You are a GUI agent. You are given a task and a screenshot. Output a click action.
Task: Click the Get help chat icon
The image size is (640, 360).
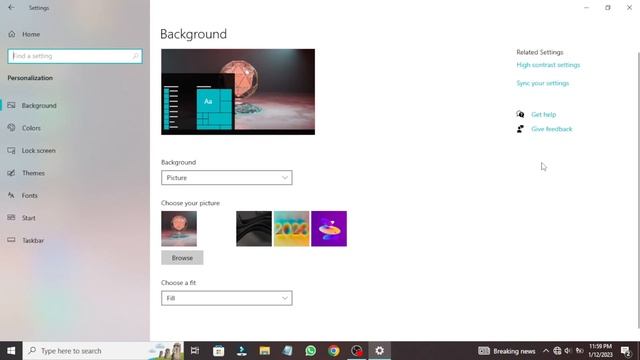click(x=520, y=114)
